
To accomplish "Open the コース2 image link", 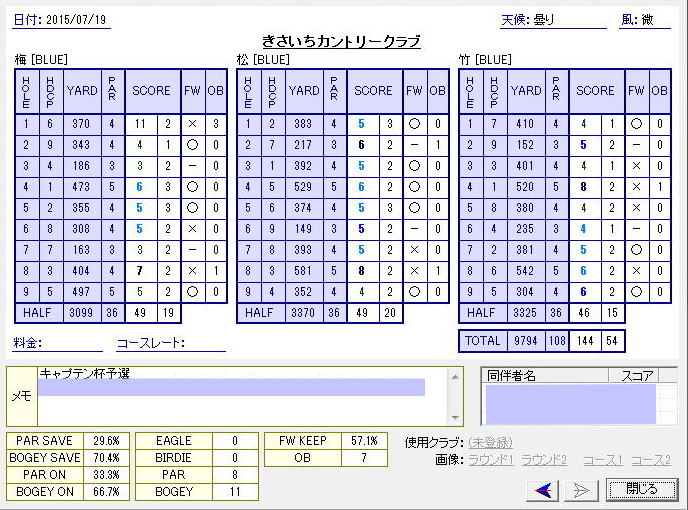I will coord(651,460).
